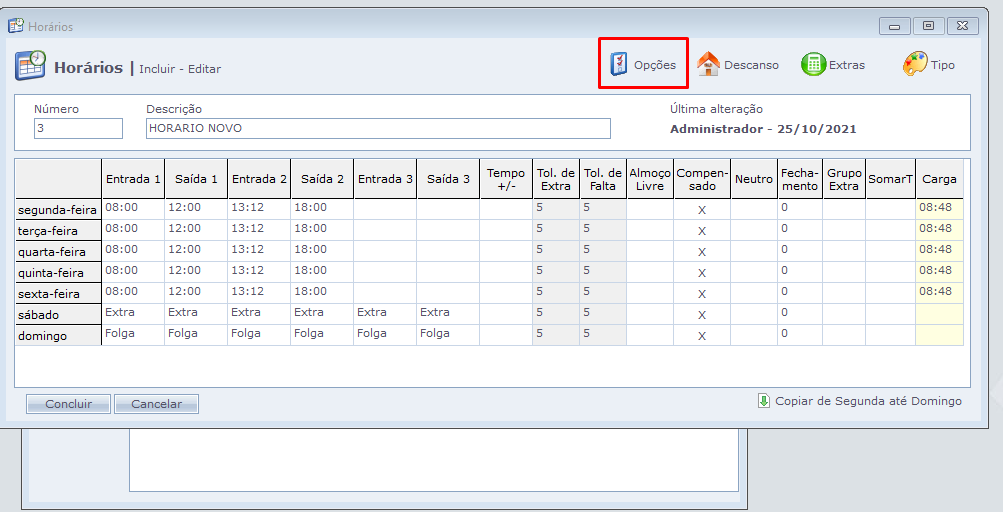Maximize the Horários window
Screen dimensions: 1003x512
929,26
